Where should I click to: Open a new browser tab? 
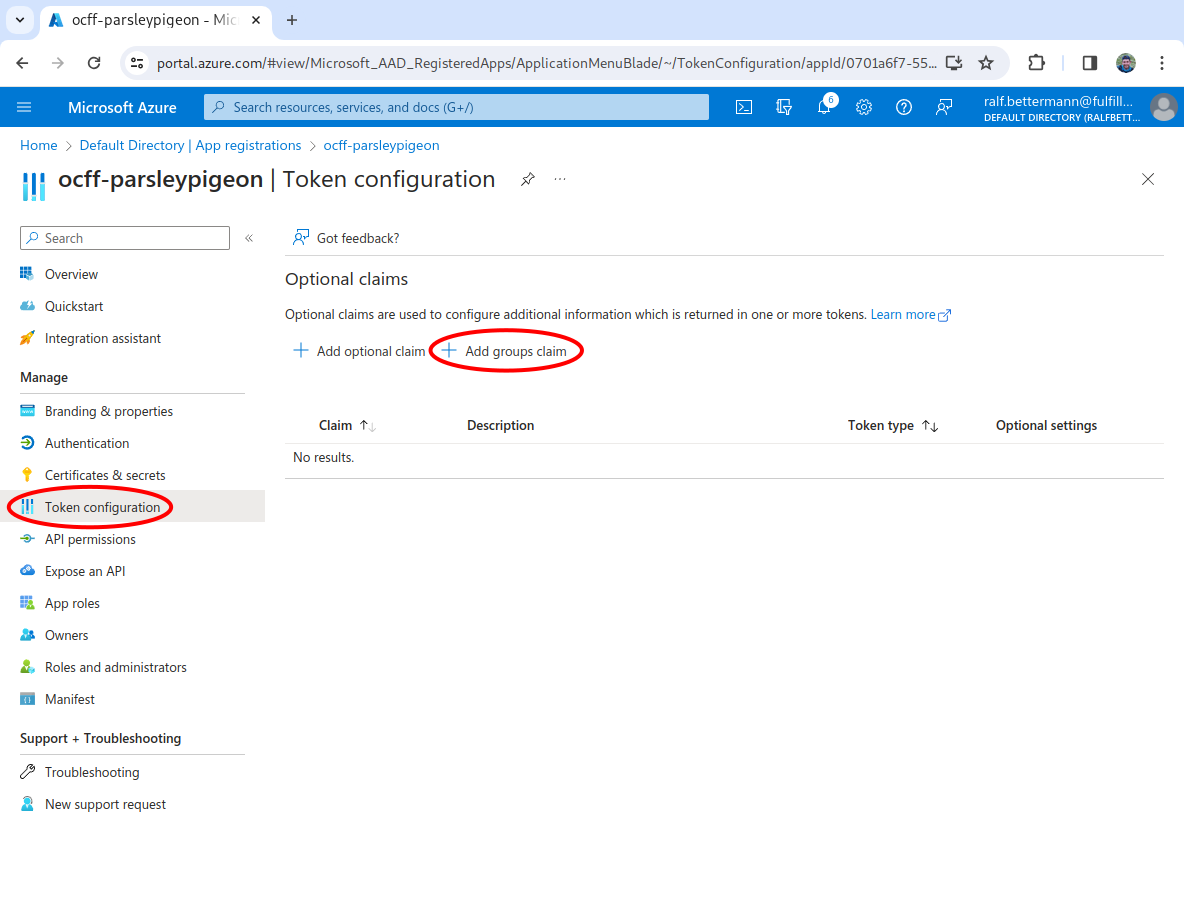coord(292,20)
